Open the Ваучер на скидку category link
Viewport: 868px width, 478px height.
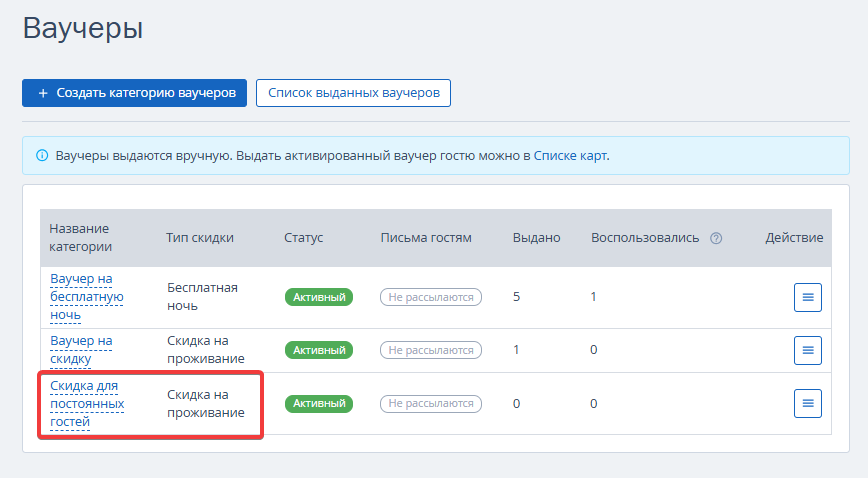(81, 350)
